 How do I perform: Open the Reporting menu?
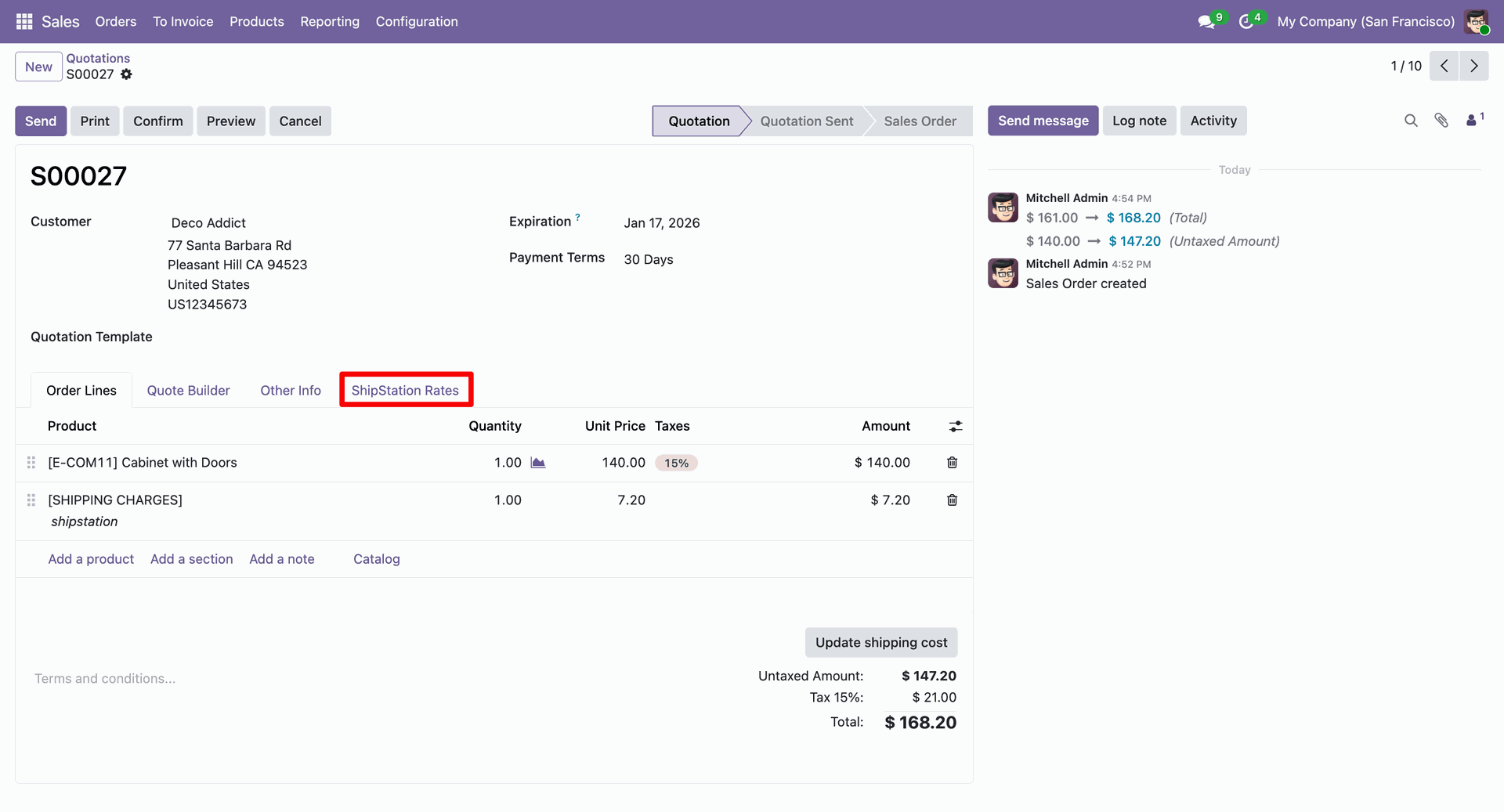click(329, 21)
